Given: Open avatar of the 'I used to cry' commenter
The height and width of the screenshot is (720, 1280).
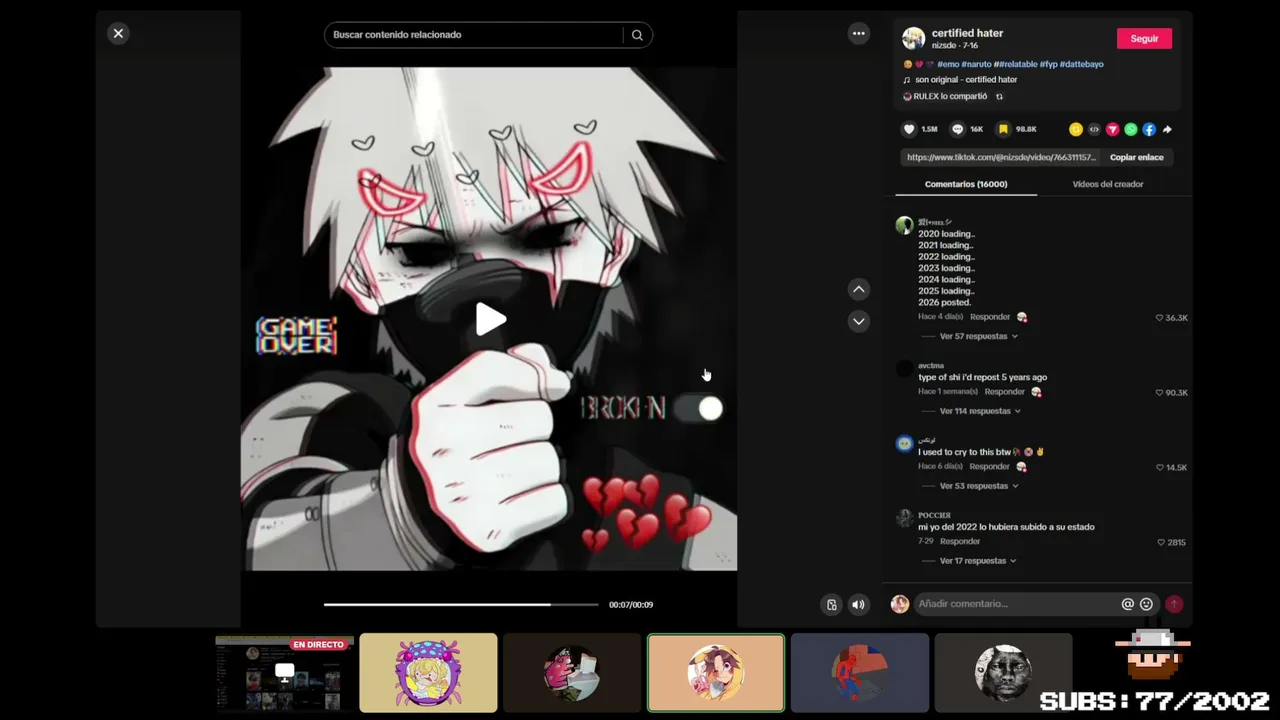Looking at the screenshot, I should point(904,444).
